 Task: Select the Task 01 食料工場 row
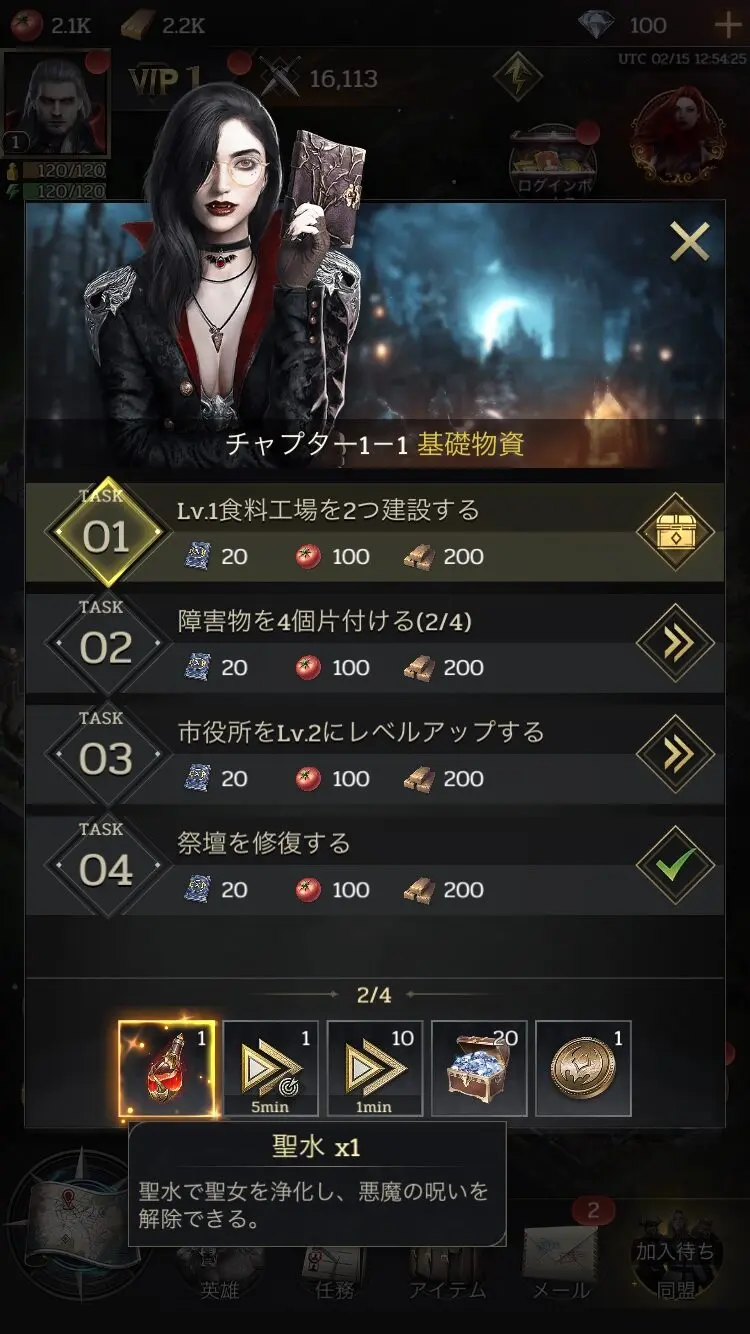point(375,532)
